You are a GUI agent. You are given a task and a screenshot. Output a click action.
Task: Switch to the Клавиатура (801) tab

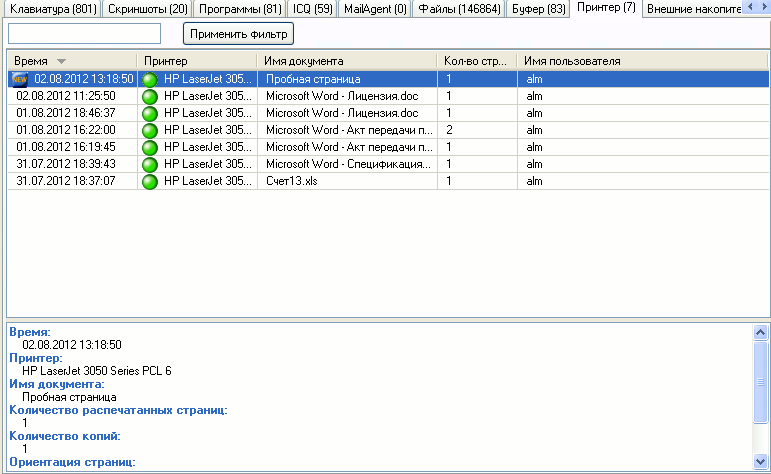pyautogui.click(x=53, y=9)
